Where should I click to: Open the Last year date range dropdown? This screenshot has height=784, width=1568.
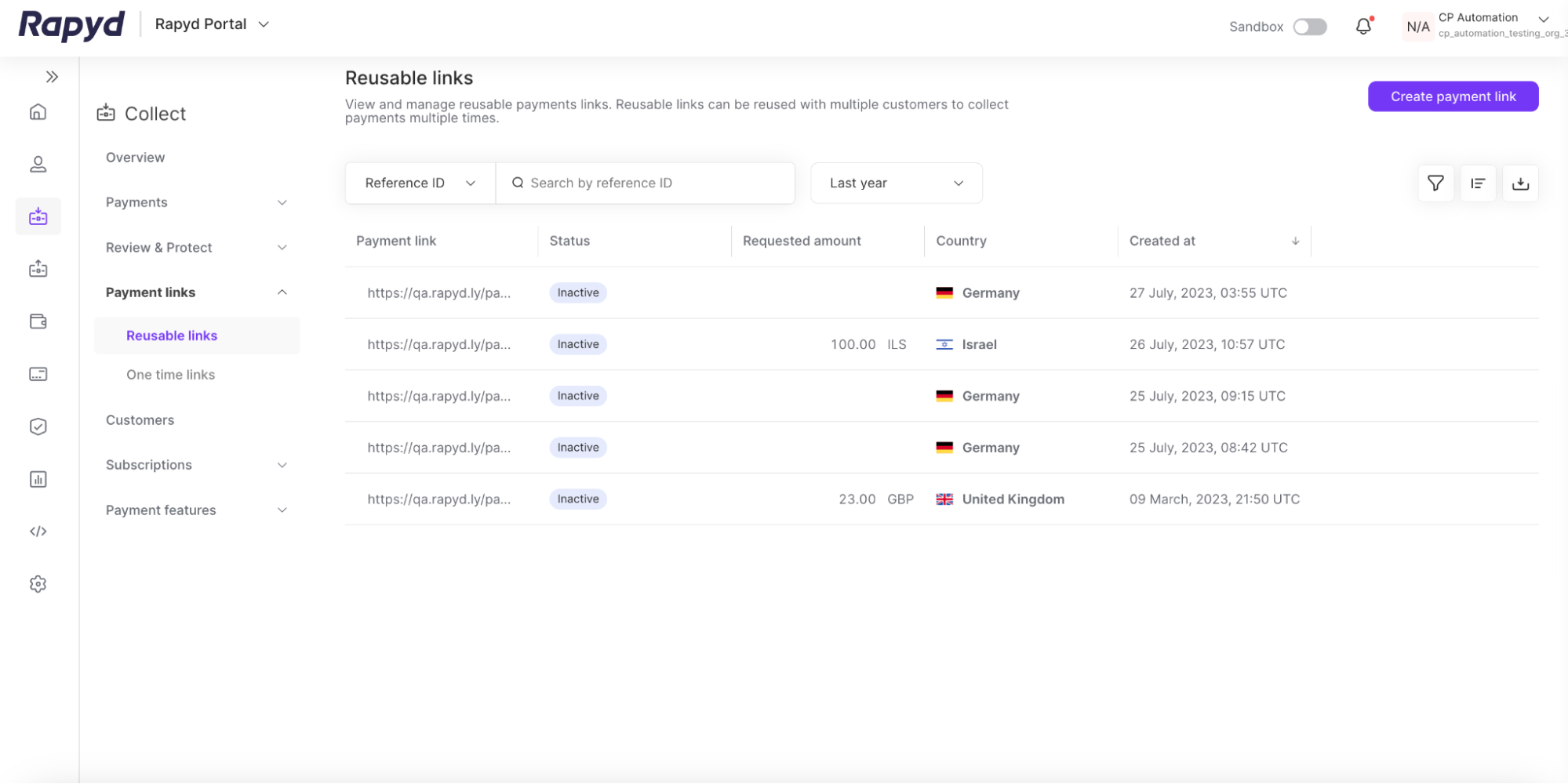pos(896,183)
